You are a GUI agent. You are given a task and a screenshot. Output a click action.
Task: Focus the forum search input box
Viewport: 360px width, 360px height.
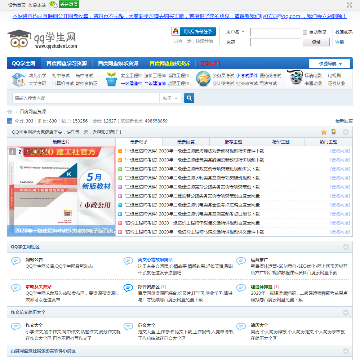[86, 98]
